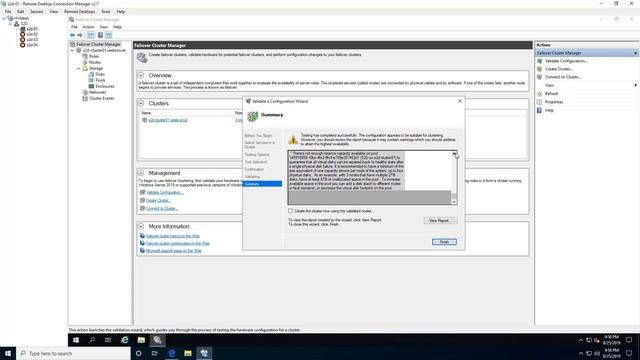Screen dimensions: 640x360
Task: Click Properties text in Actions pane
Action: pyautogui.click(x=554, y=102)
